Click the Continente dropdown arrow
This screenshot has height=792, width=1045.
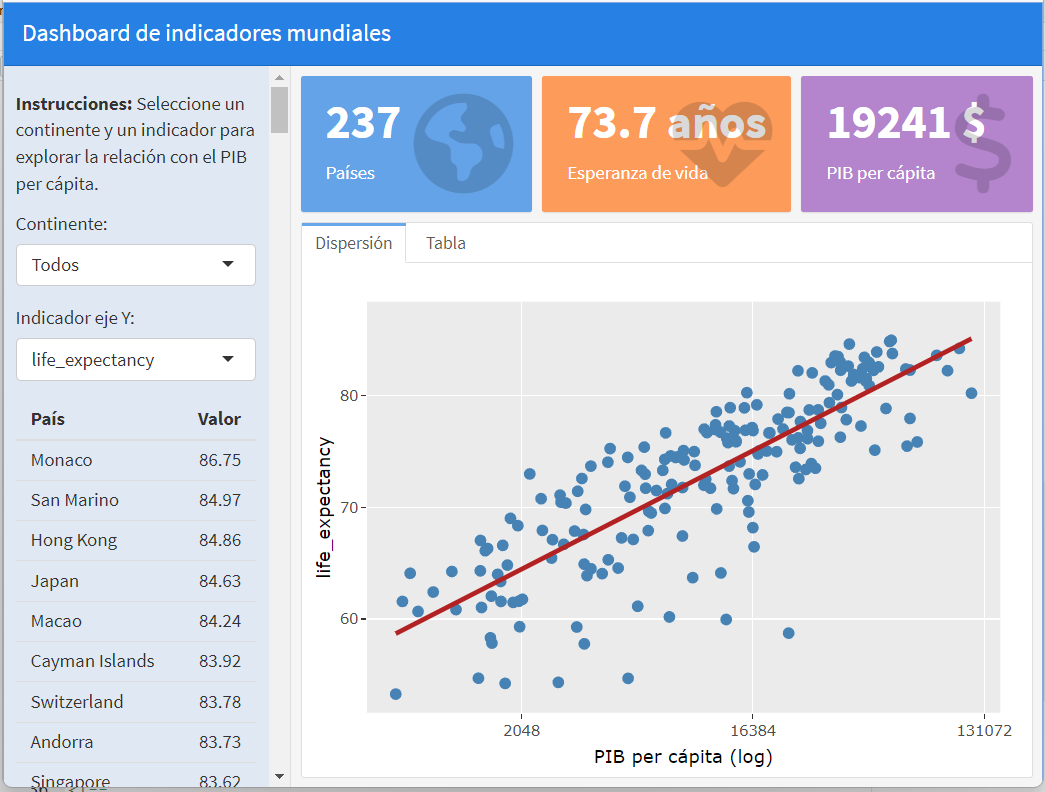[228, 264]
